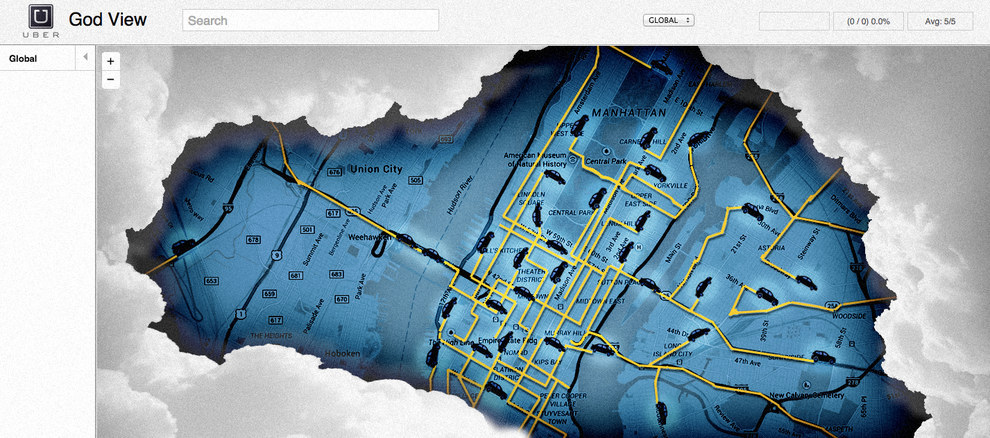Focus the Search input field
This screenshot has width=990, height=438.
point(311,20)
